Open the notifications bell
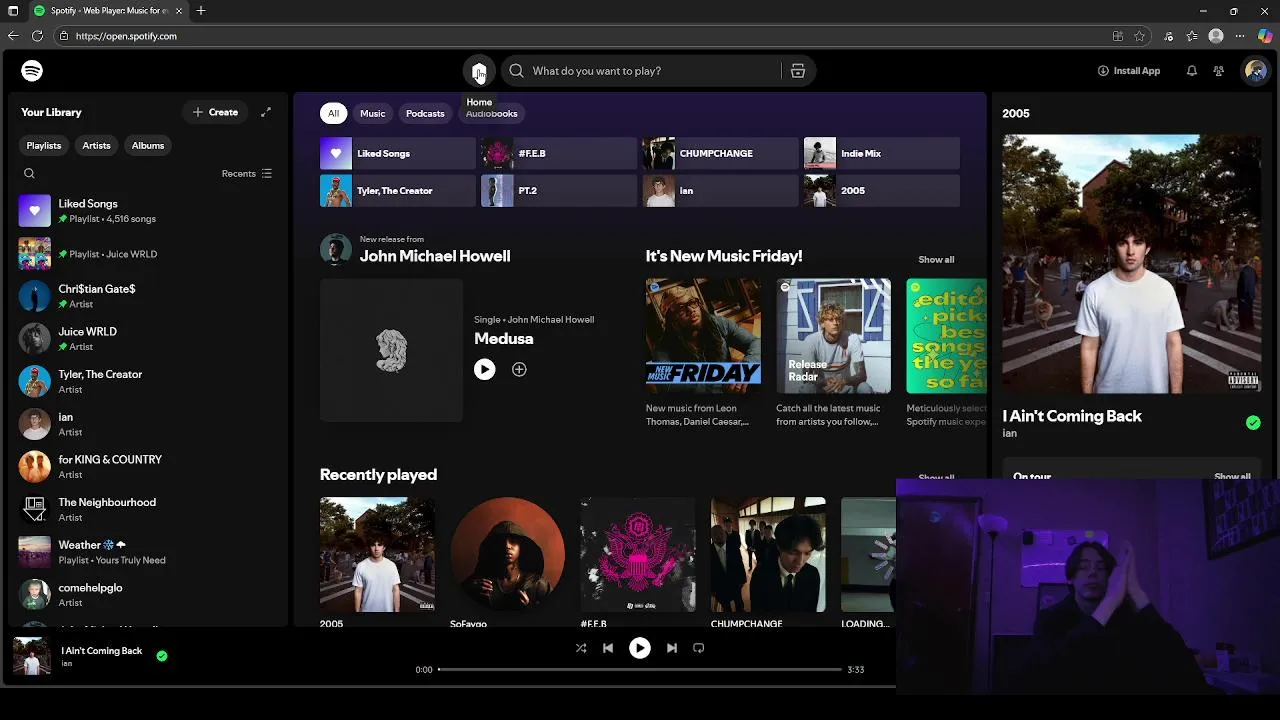The height and width of the screenshot is (720, 1280). tap(1191, 71)
